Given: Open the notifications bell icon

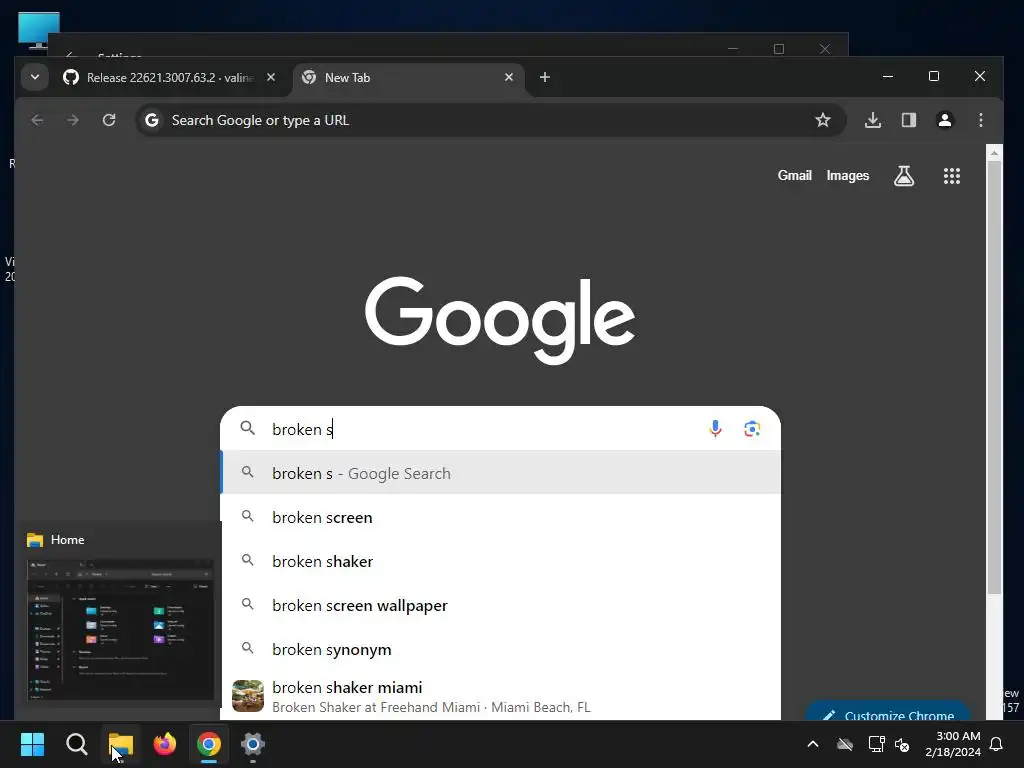Looking at the screenshot, I should click(x=997, y=744).
